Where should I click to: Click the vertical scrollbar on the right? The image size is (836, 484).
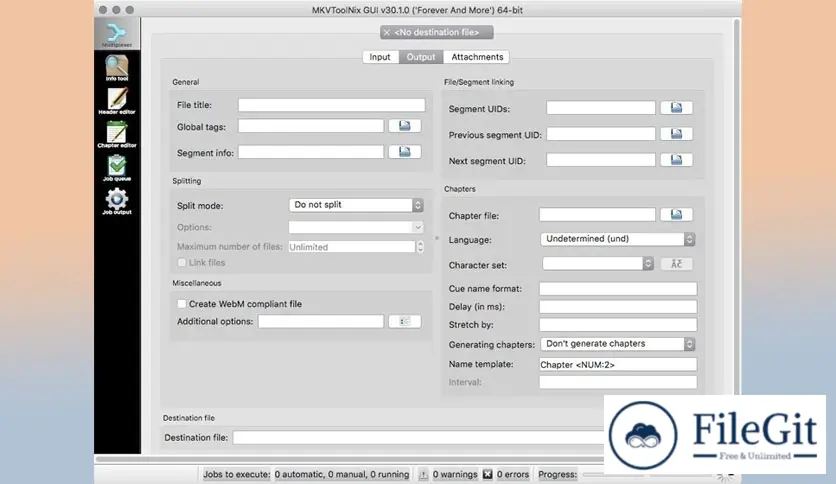click(x=737, y=205)
